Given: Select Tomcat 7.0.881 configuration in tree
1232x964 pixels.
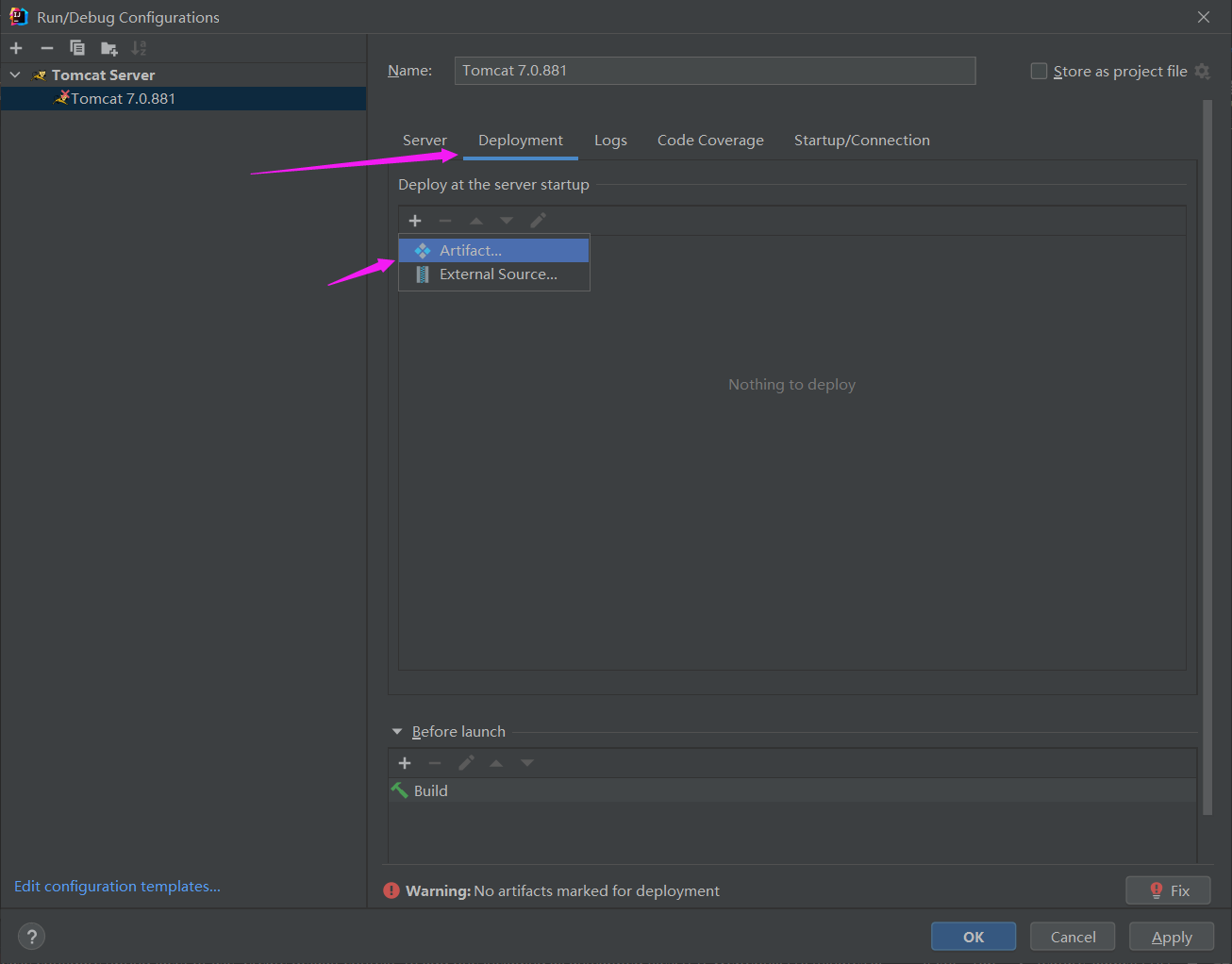Looking at the screenshot, I should [x=123, y=99].
